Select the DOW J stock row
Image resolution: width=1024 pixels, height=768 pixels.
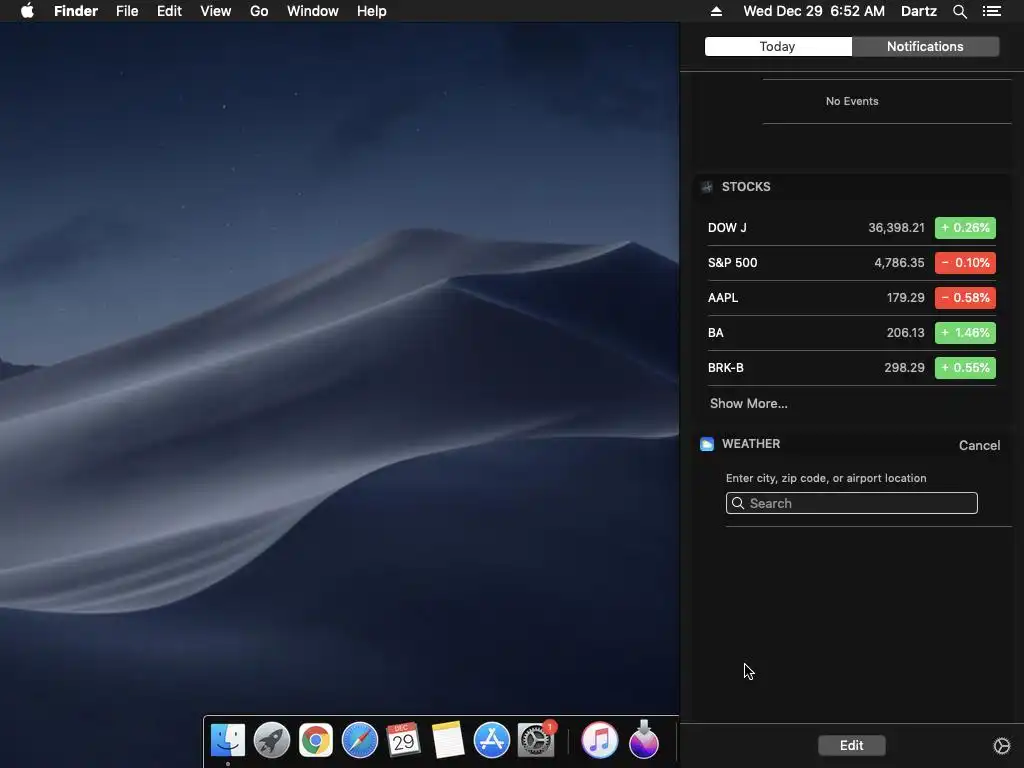852,228
